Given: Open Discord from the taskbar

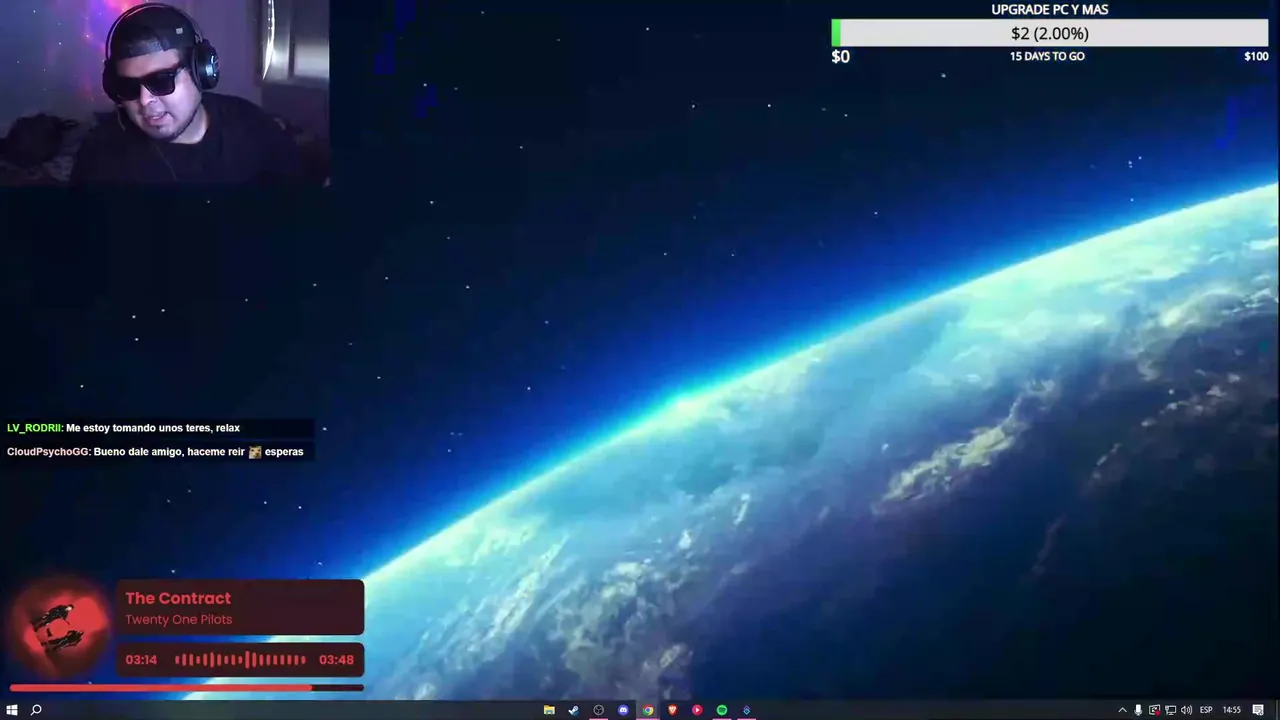Looking at the screenshot, I should (623, 710).
